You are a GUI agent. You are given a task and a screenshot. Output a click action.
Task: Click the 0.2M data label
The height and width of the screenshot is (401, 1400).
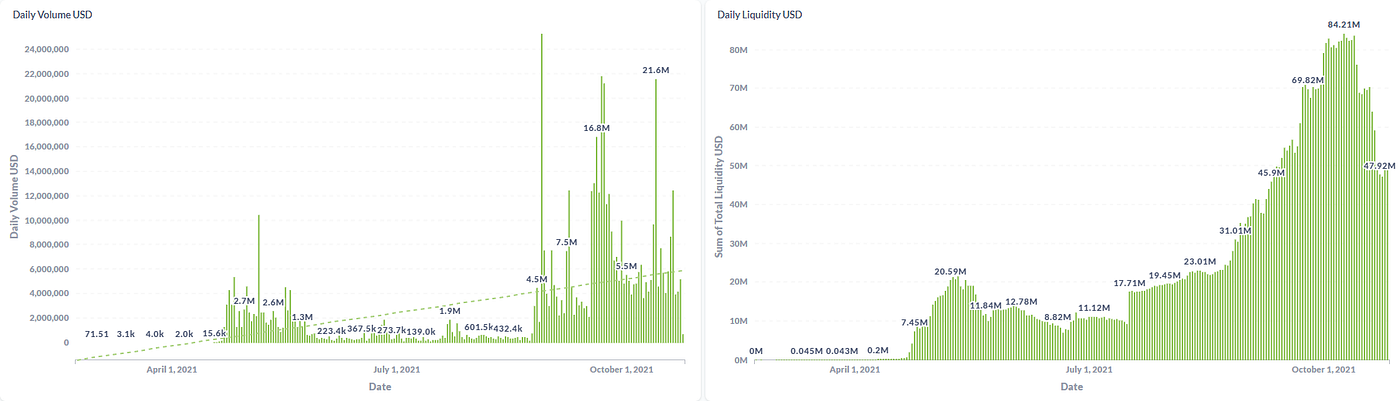point(878,350)
